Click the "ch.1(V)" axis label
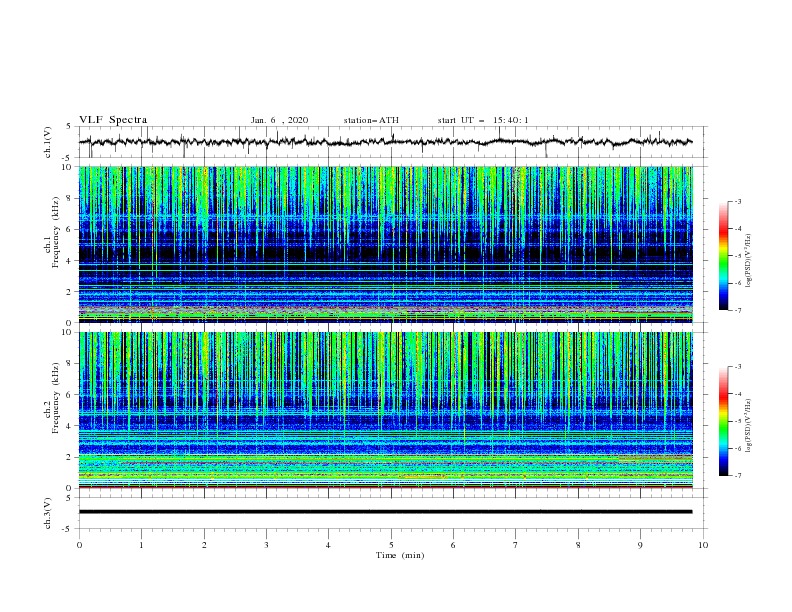The height and width of the screenshot is (612, 792). click(48, 142)
